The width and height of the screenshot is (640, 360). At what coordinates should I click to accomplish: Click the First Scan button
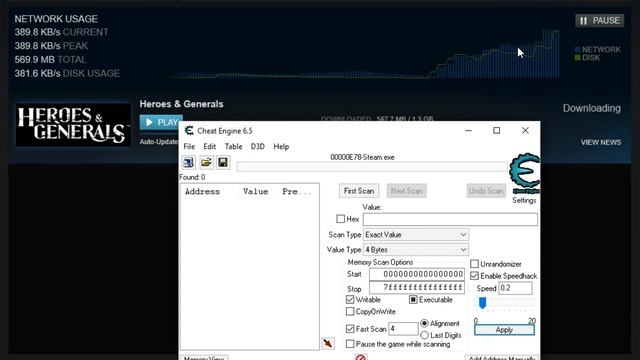pos(359,191)
